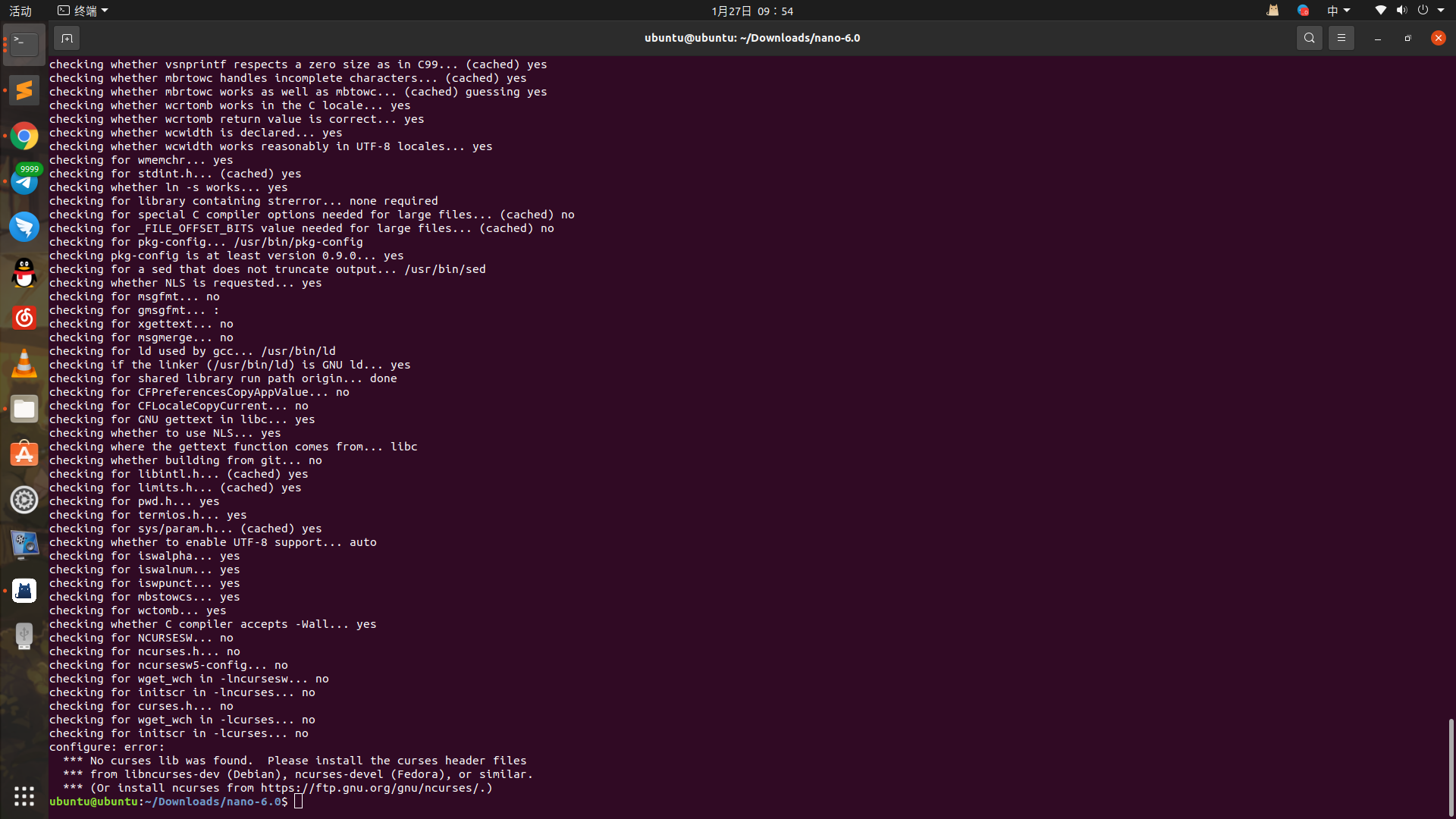This screenshot has width=1456, height=819.
Task: Open the Activities overview
Action: tap(20, 11)
